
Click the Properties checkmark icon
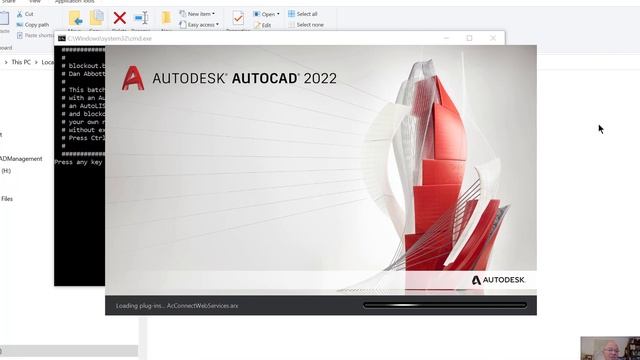[x=238, y=18]
